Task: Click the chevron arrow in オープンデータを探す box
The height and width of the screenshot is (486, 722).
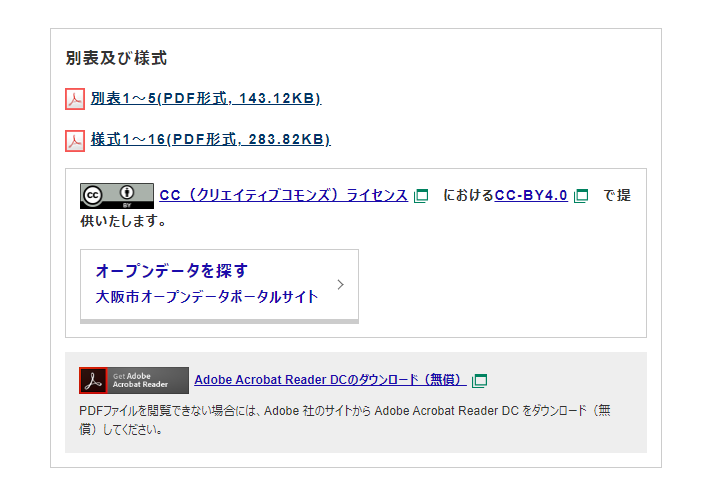Action: [x=340, y=284]
